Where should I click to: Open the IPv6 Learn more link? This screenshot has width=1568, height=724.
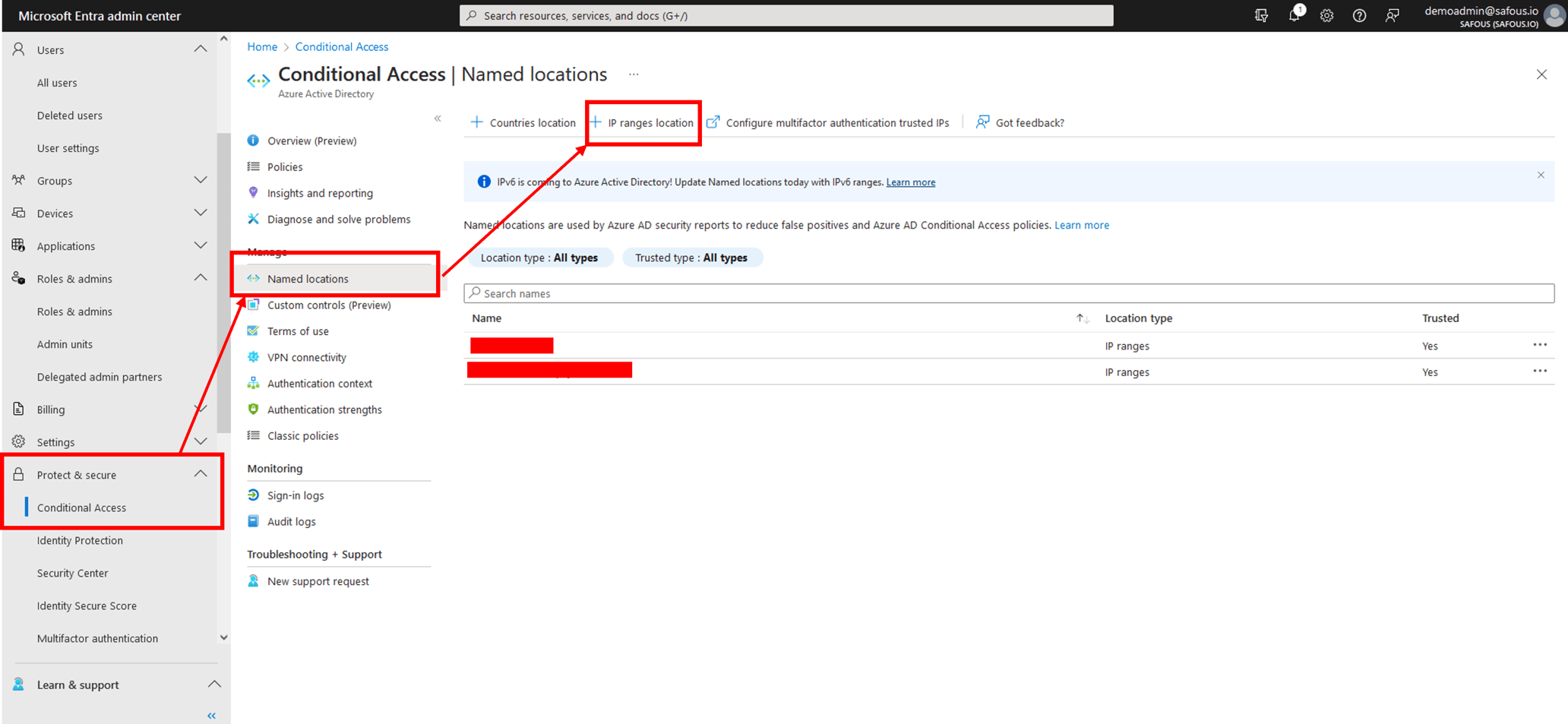point(910,182)
